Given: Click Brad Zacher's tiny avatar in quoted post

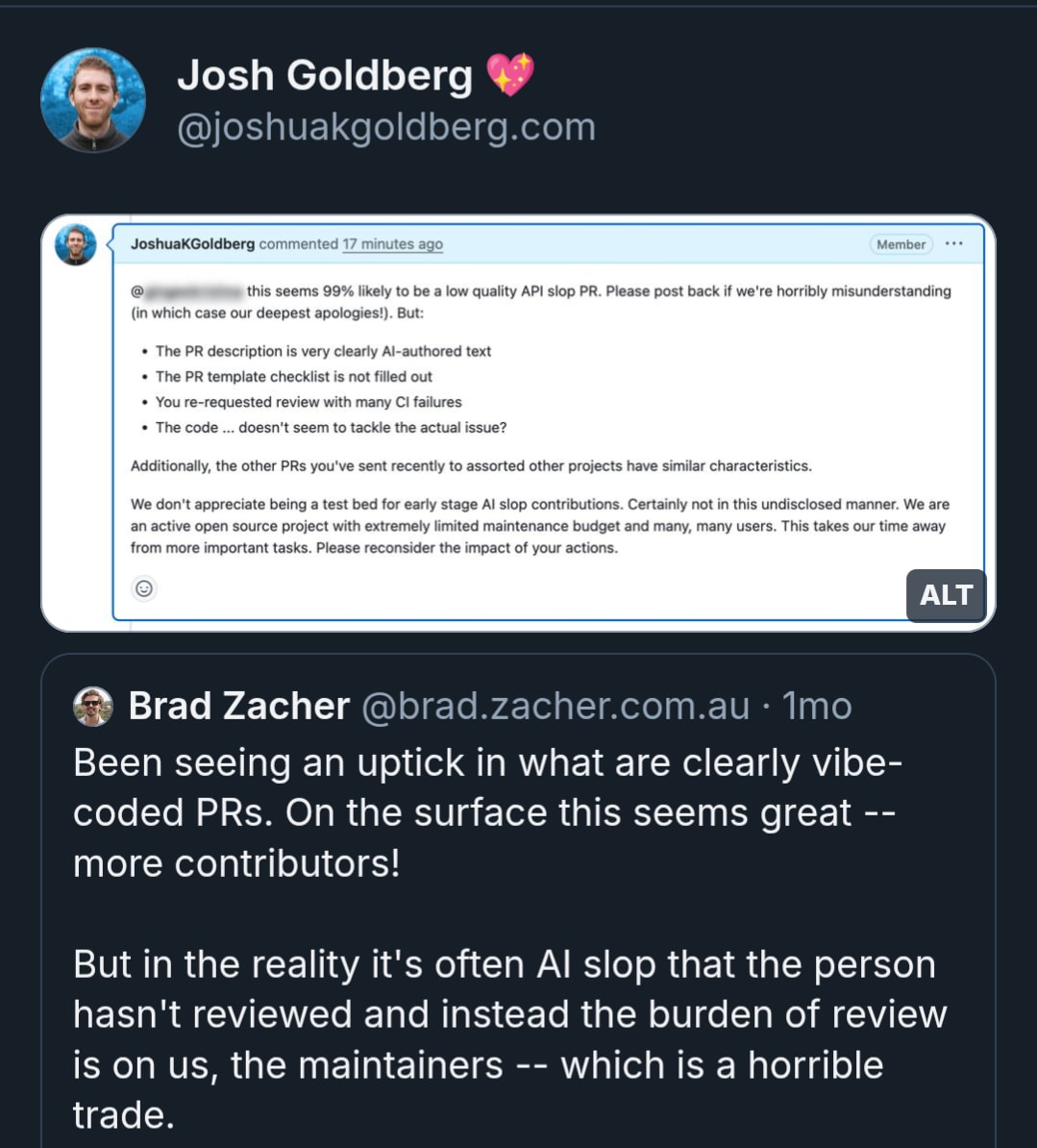Looking at the screenshot, I should click(x=91, y=705).
